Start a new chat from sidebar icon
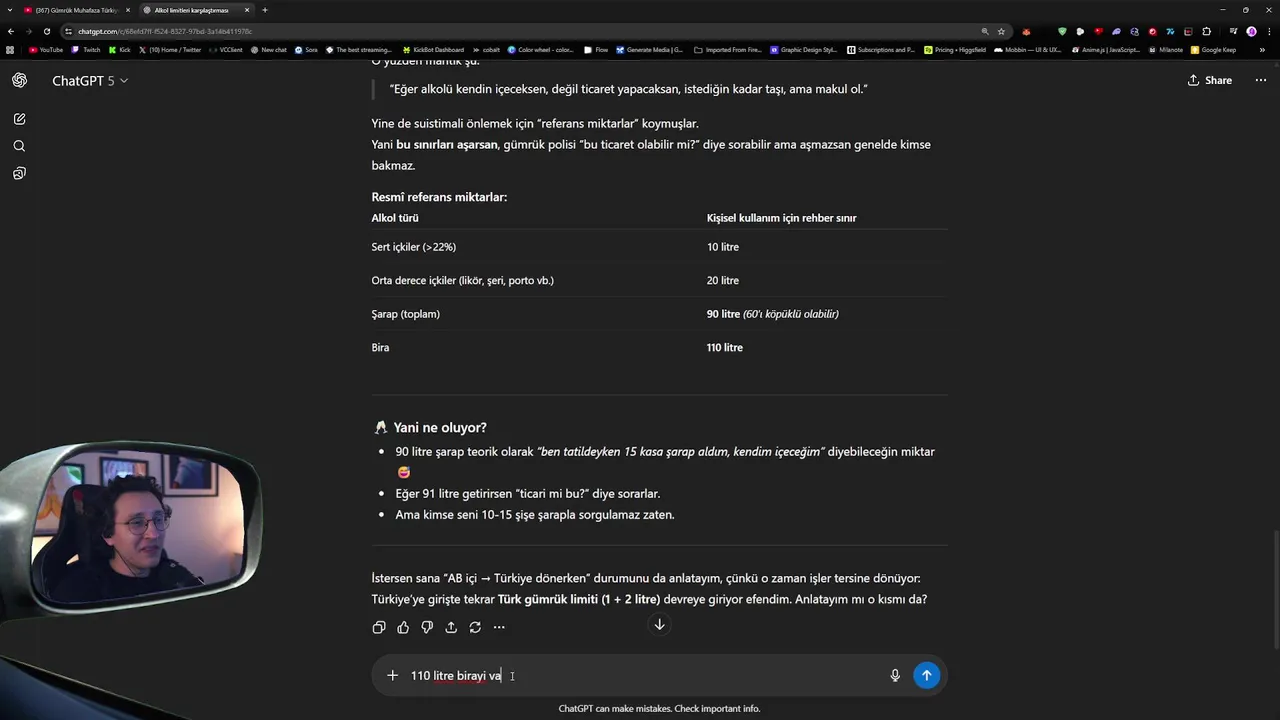1280x720 pixels. 20,119
